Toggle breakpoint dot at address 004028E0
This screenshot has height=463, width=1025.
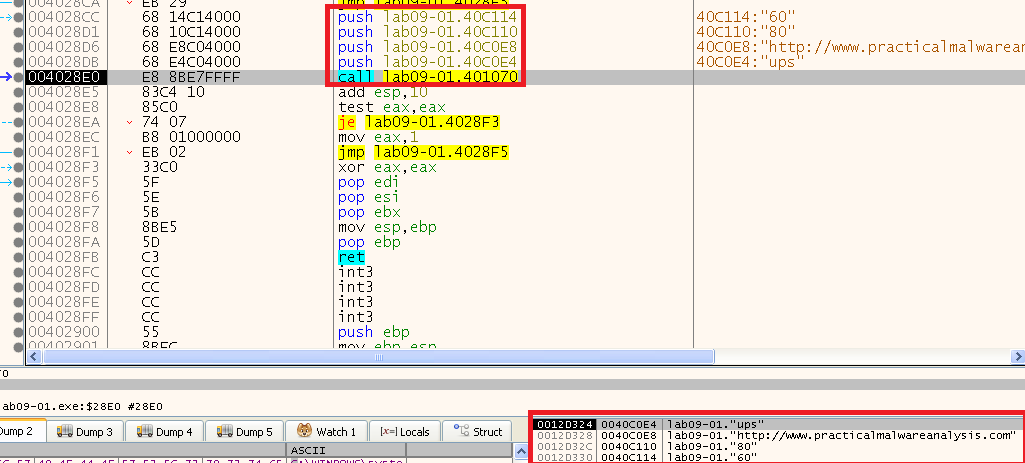point(17,76)
